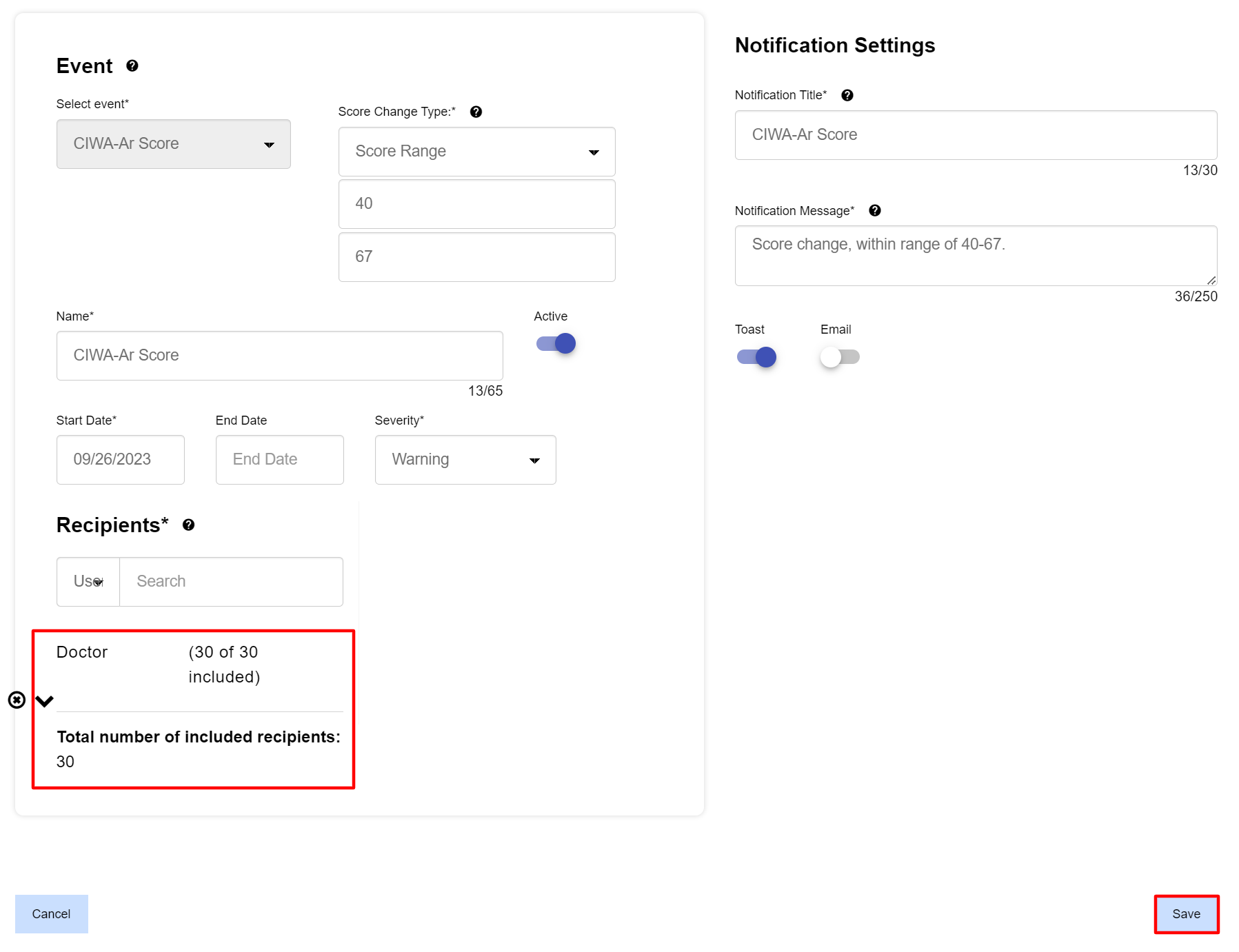Viewport: 1239px width, 952px height.
Task: Open User recipient type dropdown
Action: pos(88,582)
